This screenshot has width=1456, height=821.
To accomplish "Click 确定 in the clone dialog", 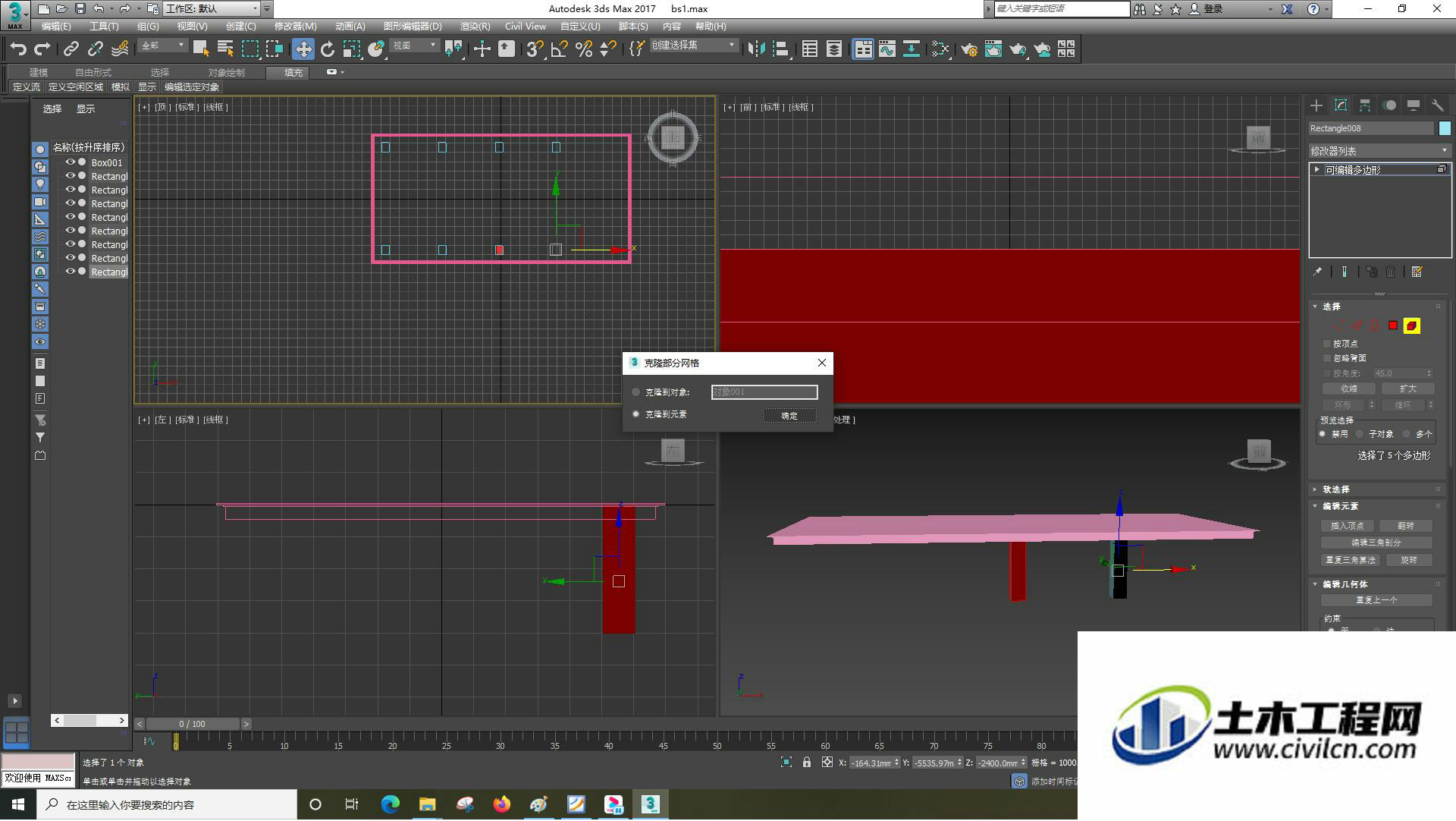I will point(789,416).
